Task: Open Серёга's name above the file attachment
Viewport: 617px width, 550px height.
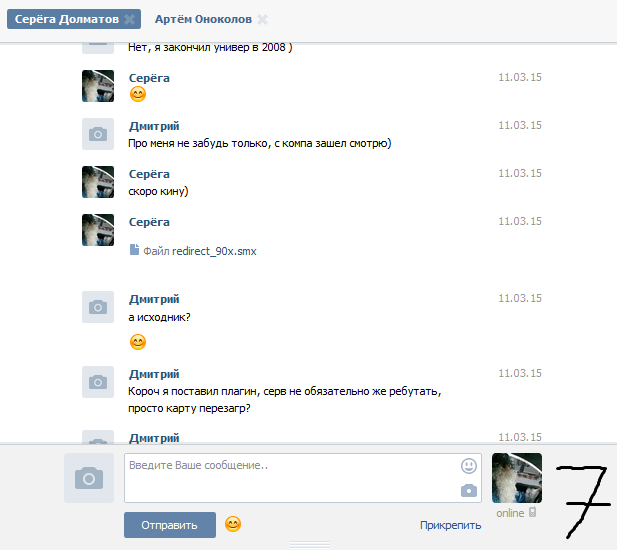Action: (149, 222)
